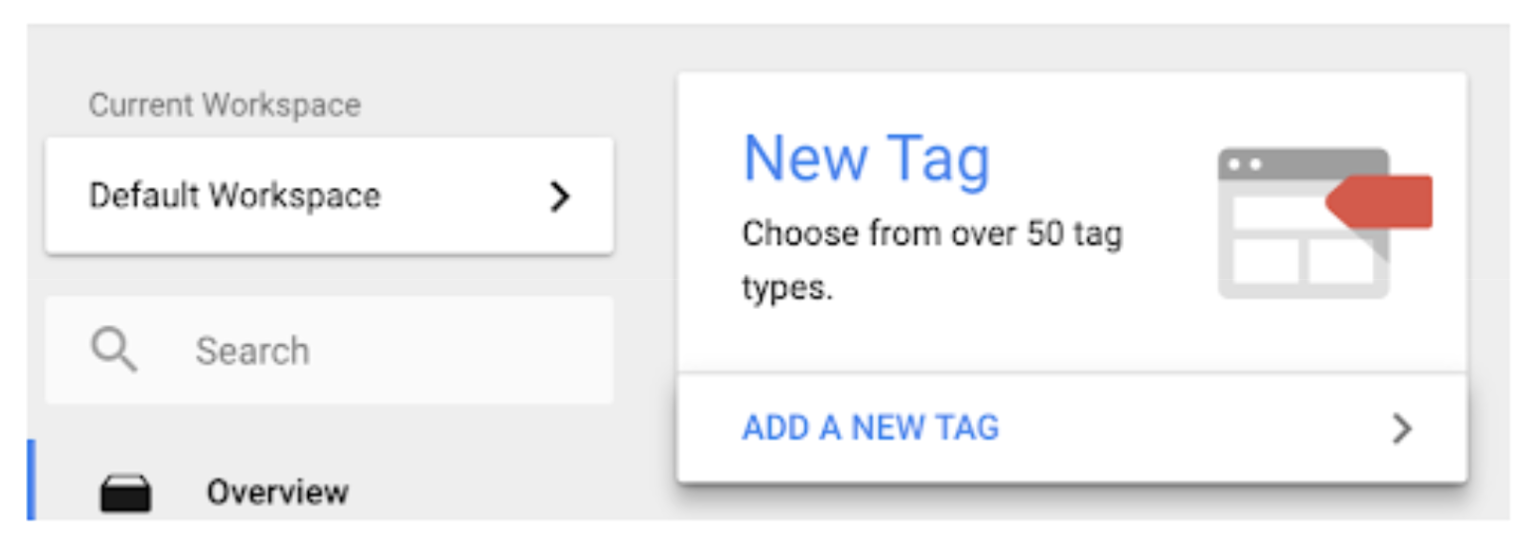Click the arrow beside ADD A NEW TAG
This screenshot has width=1532, height=540.
(1402, 429)
